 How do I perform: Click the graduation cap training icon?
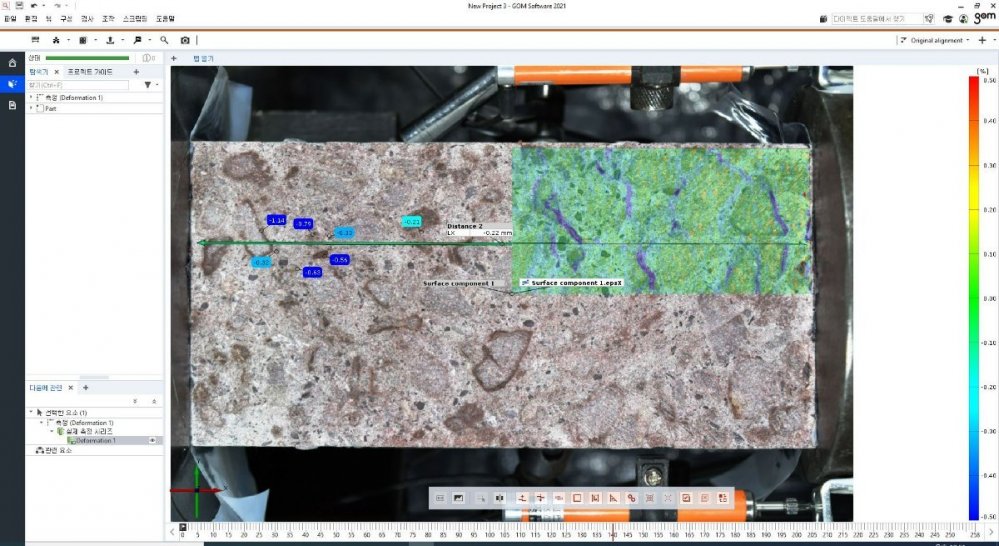947,19
